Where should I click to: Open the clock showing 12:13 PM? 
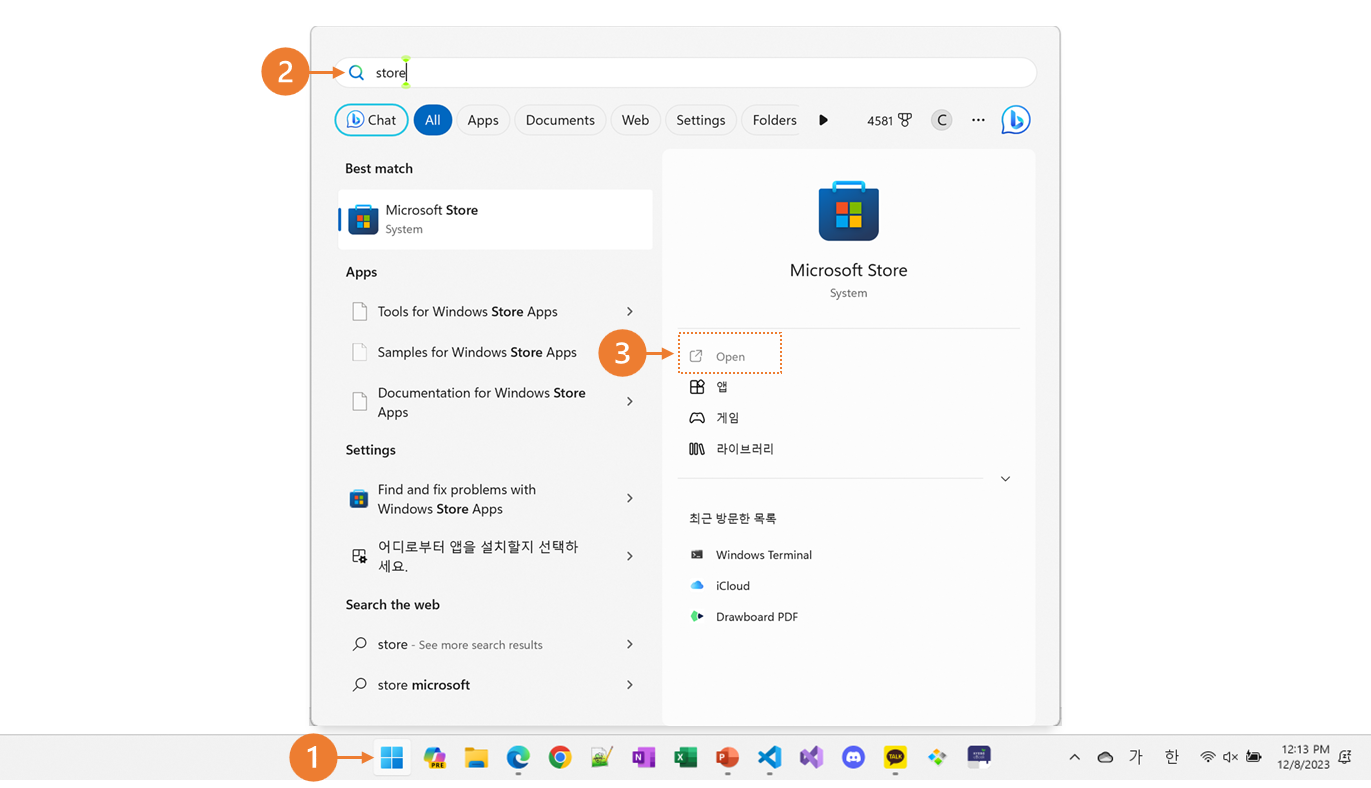click(x=1305, y=757)
